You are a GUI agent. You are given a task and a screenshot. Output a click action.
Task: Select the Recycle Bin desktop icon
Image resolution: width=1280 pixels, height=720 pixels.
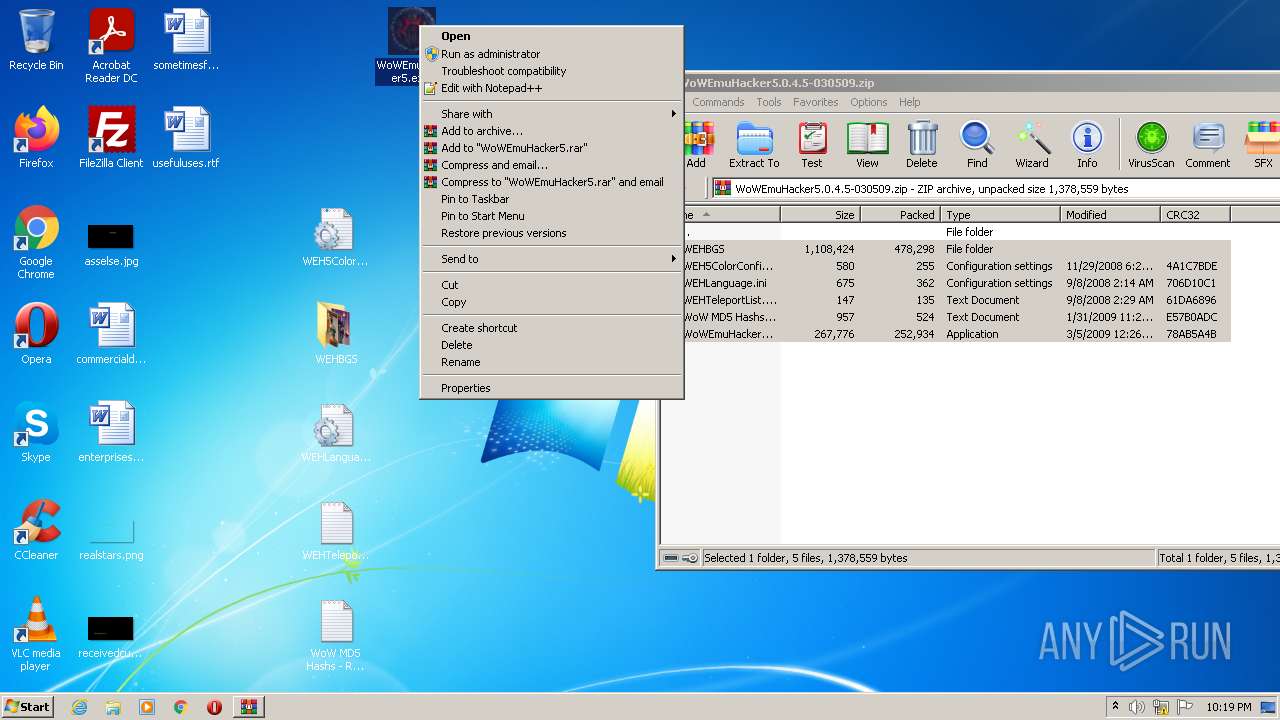coord(36,41)
